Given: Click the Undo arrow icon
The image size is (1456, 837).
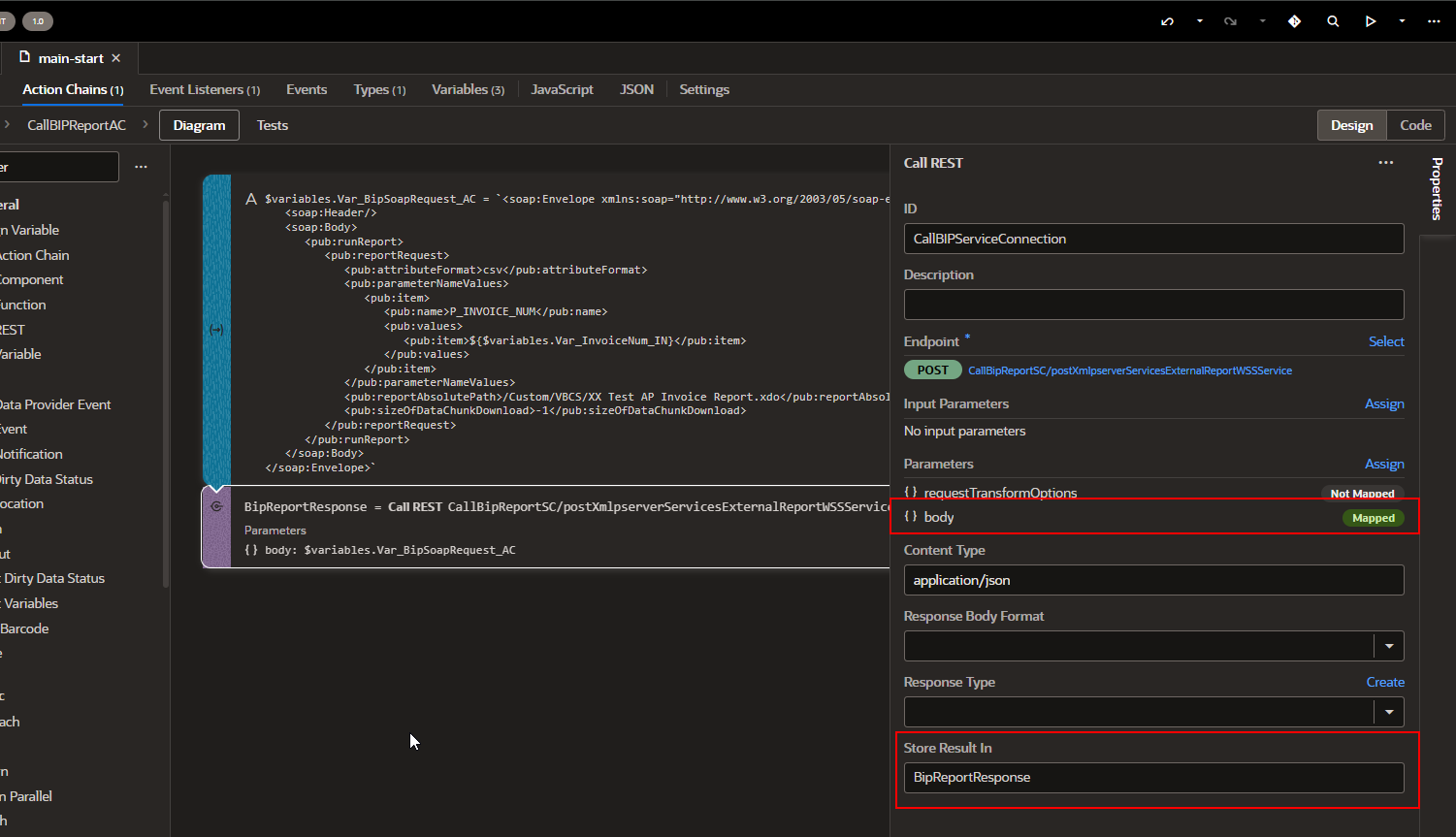Looking at the screenshot, I should tap(1167, 21).
